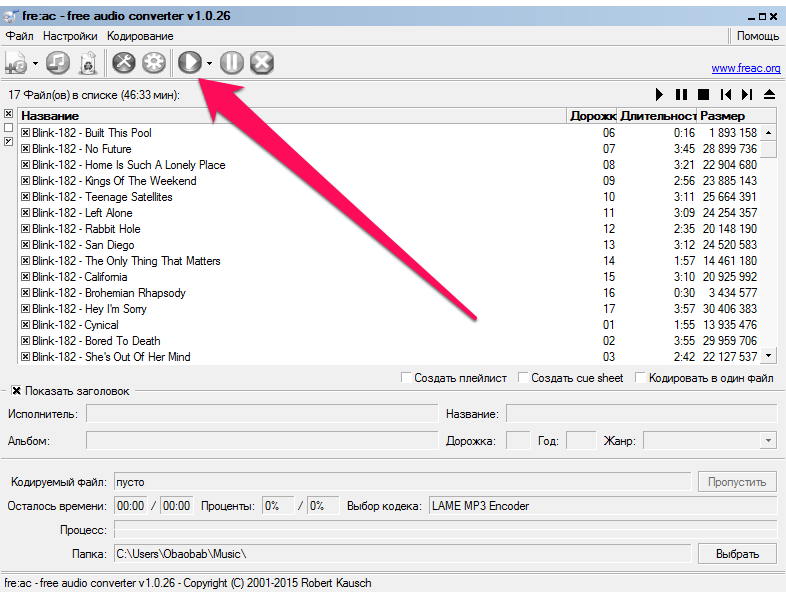Select the Blink-182 - Hey I'm Sorry row
Viewport: 786px width, 592px height.
pyautogui.click(x=389, y=309)
